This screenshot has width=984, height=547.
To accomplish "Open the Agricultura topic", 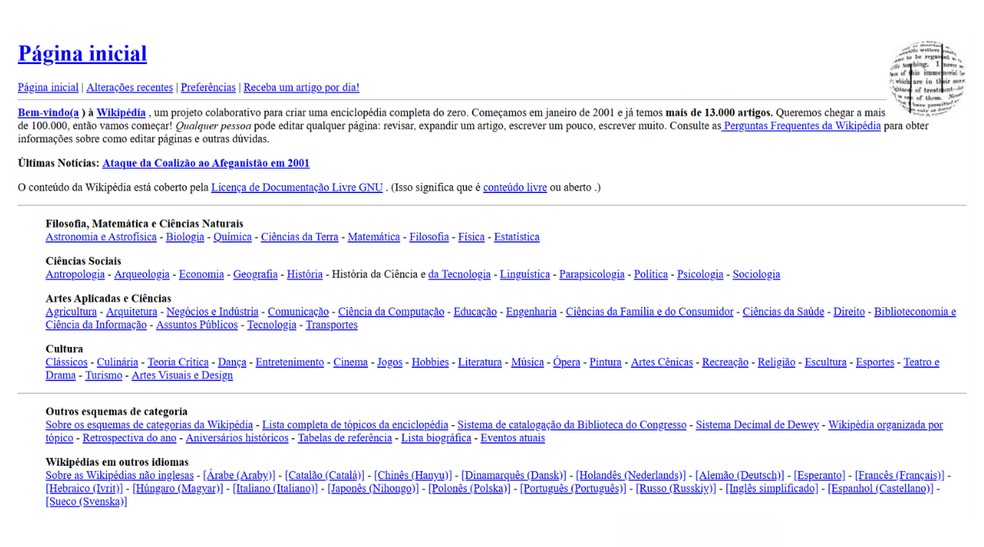I will pyautogui.click(x=71, y=312).
